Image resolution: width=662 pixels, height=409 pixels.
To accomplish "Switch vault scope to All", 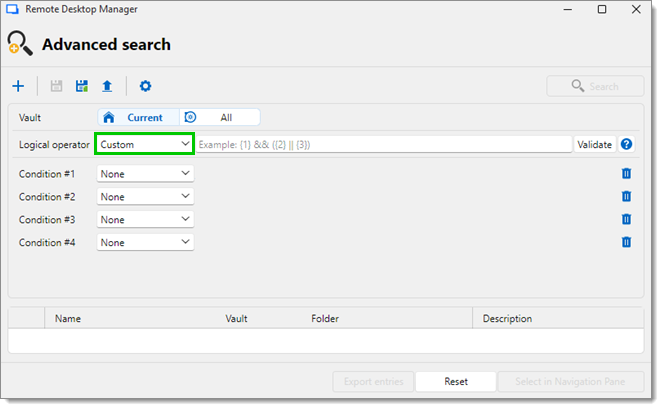I will [x=220, y=117].
